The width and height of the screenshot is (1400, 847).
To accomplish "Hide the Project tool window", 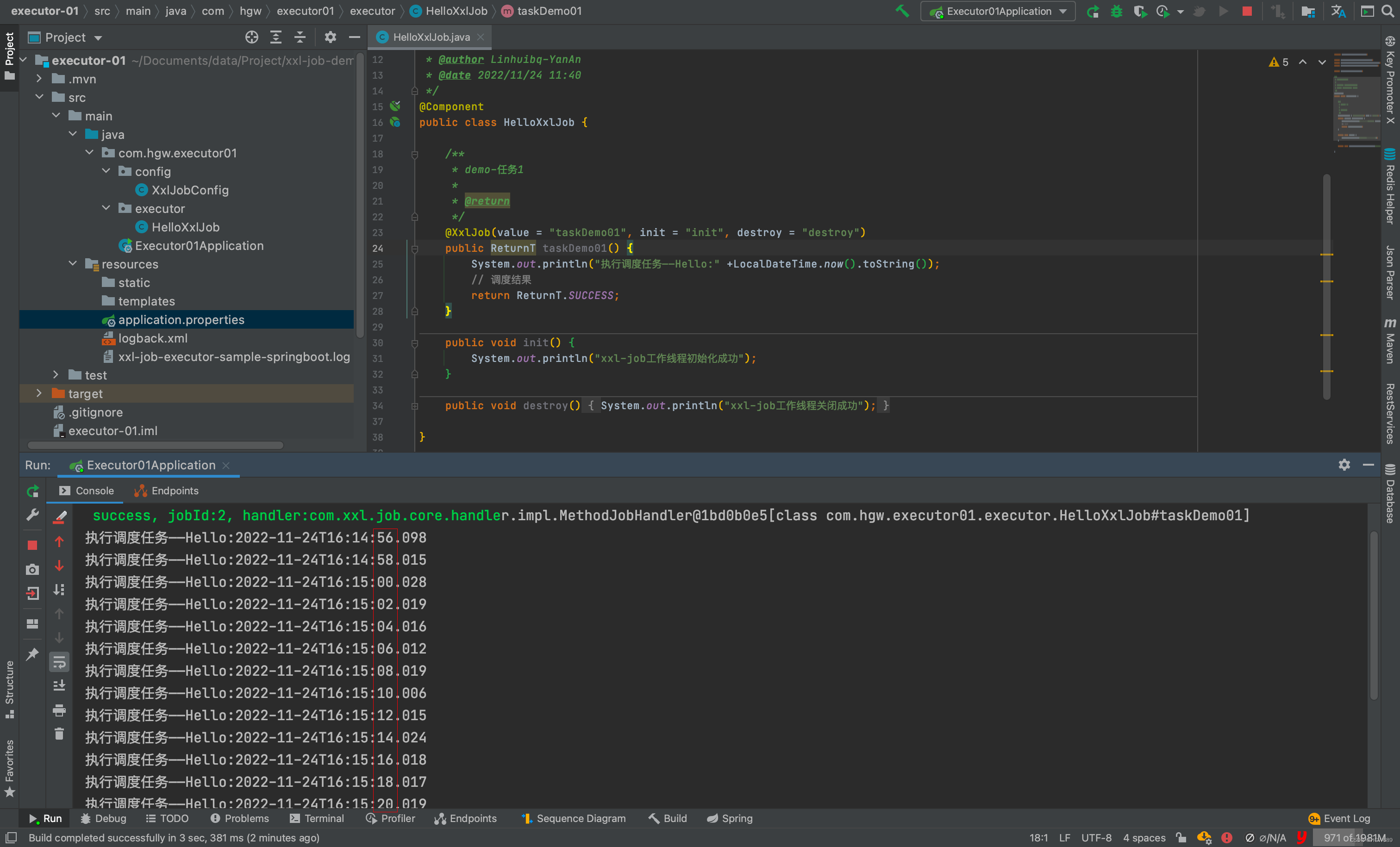I will (355, 37).
